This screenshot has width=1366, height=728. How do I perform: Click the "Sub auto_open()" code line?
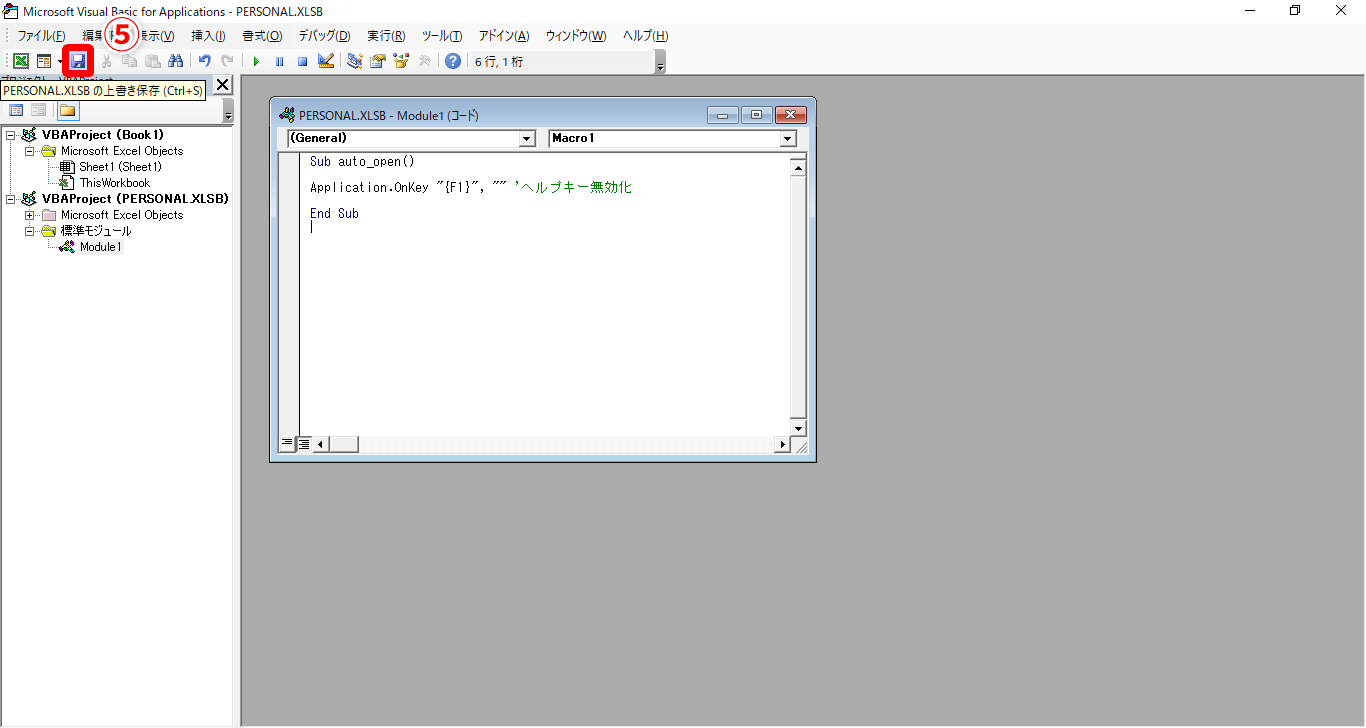[362, 161]
